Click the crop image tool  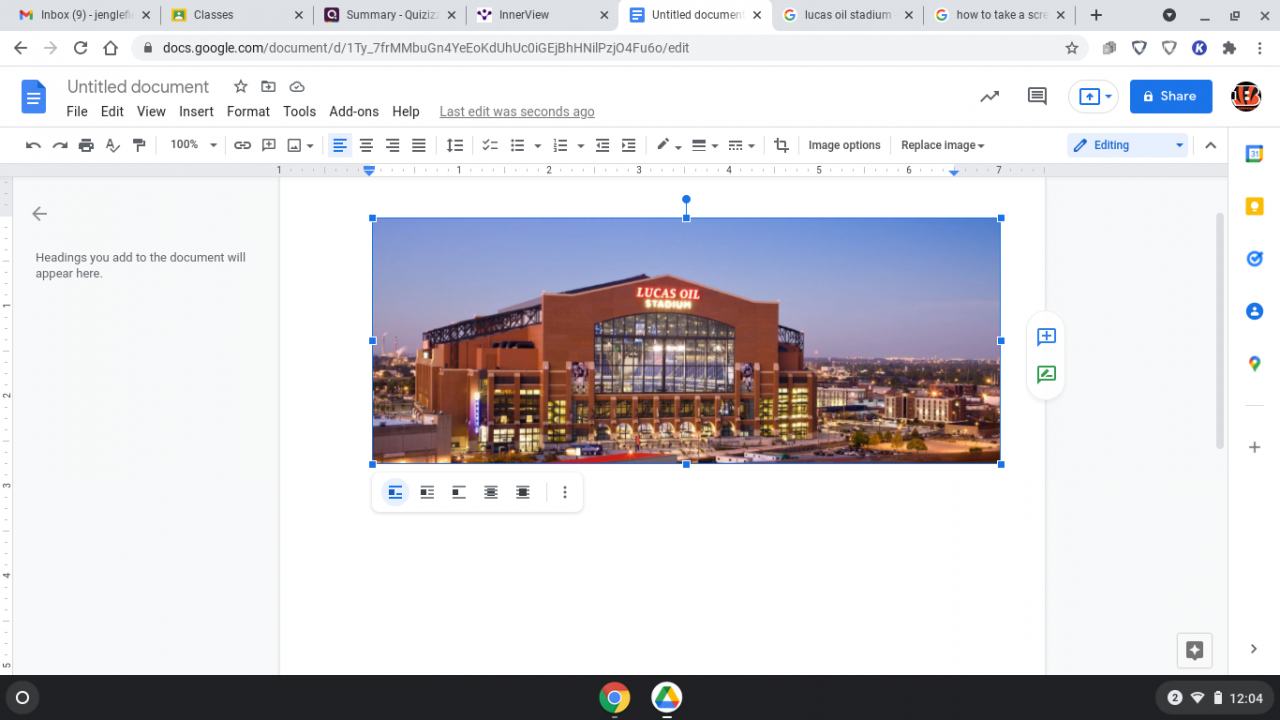781,145
